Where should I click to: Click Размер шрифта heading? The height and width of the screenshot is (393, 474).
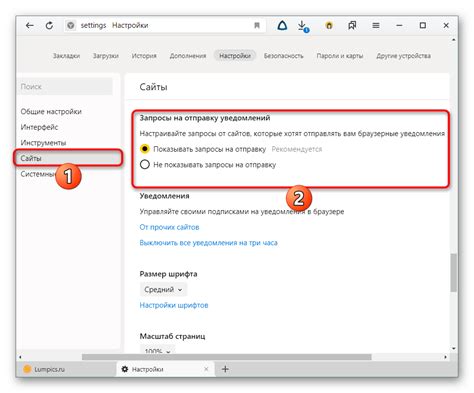click(168, 274)
